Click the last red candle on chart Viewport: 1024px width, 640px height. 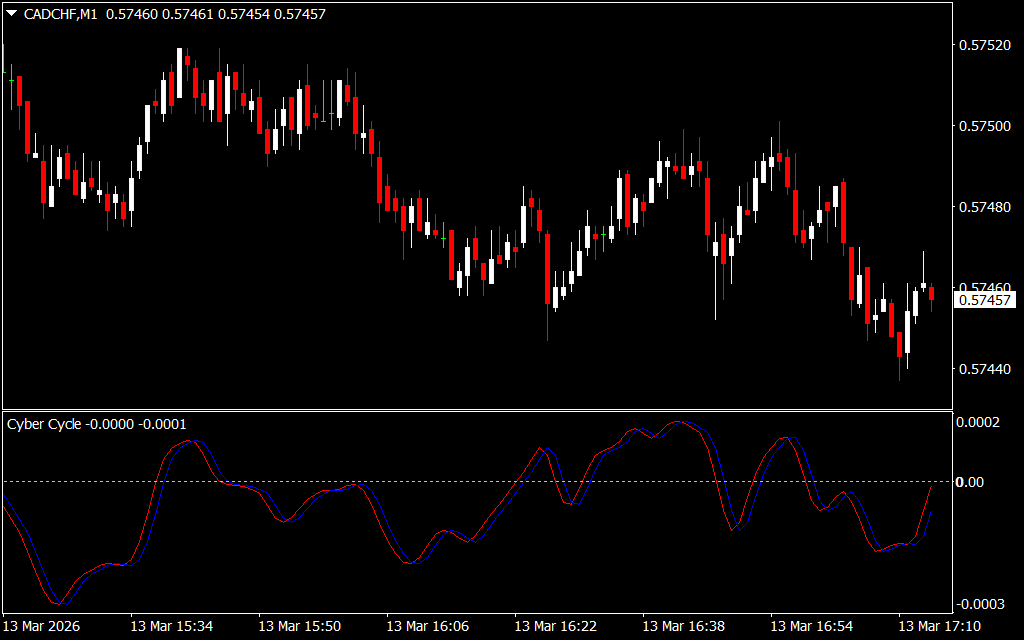tap(931, 293)
